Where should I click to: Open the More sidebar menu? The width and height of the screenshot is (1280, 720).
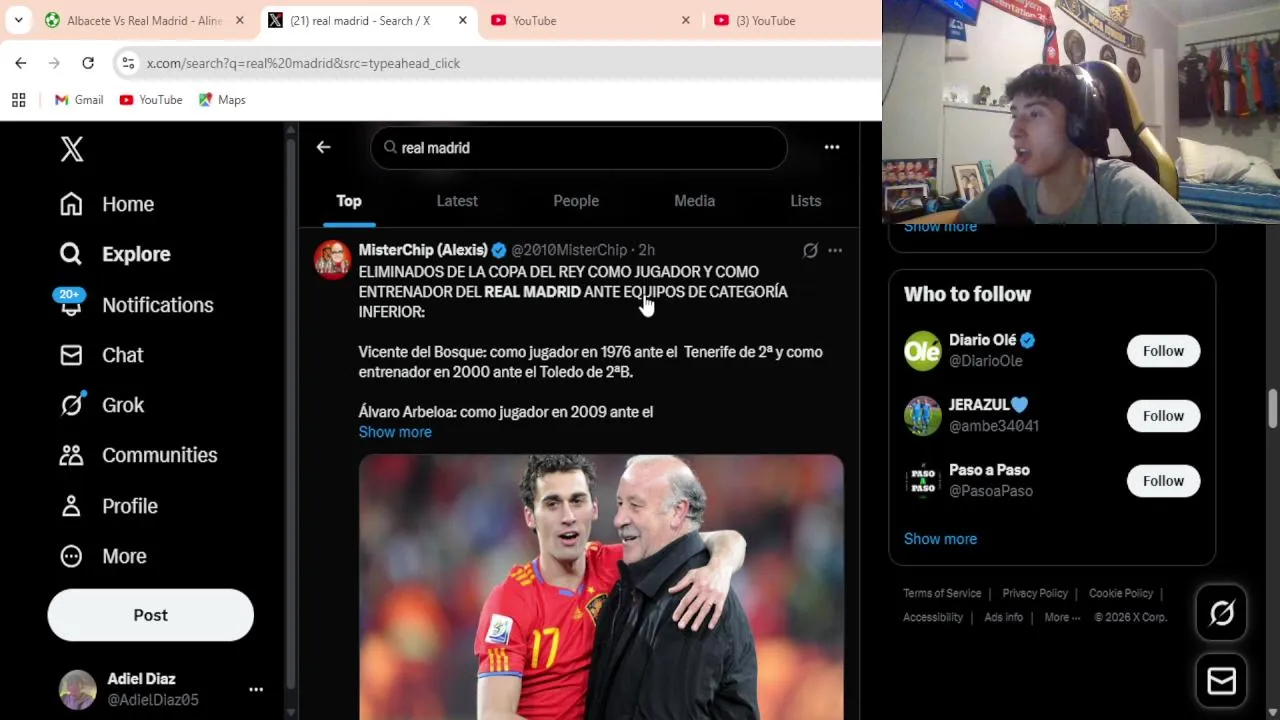pos(103,556)
